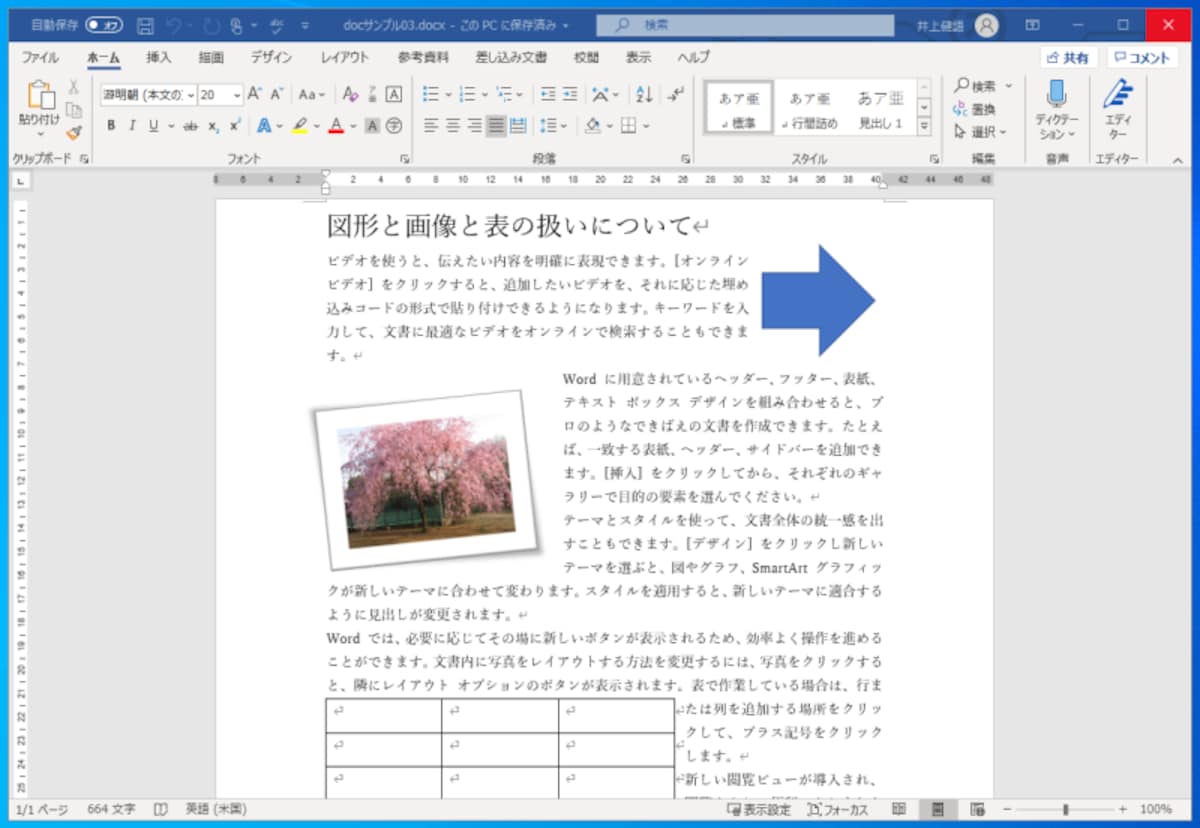Click the 共有 (Share) button
1200x828 pixels.
(x=1069, y=58)
